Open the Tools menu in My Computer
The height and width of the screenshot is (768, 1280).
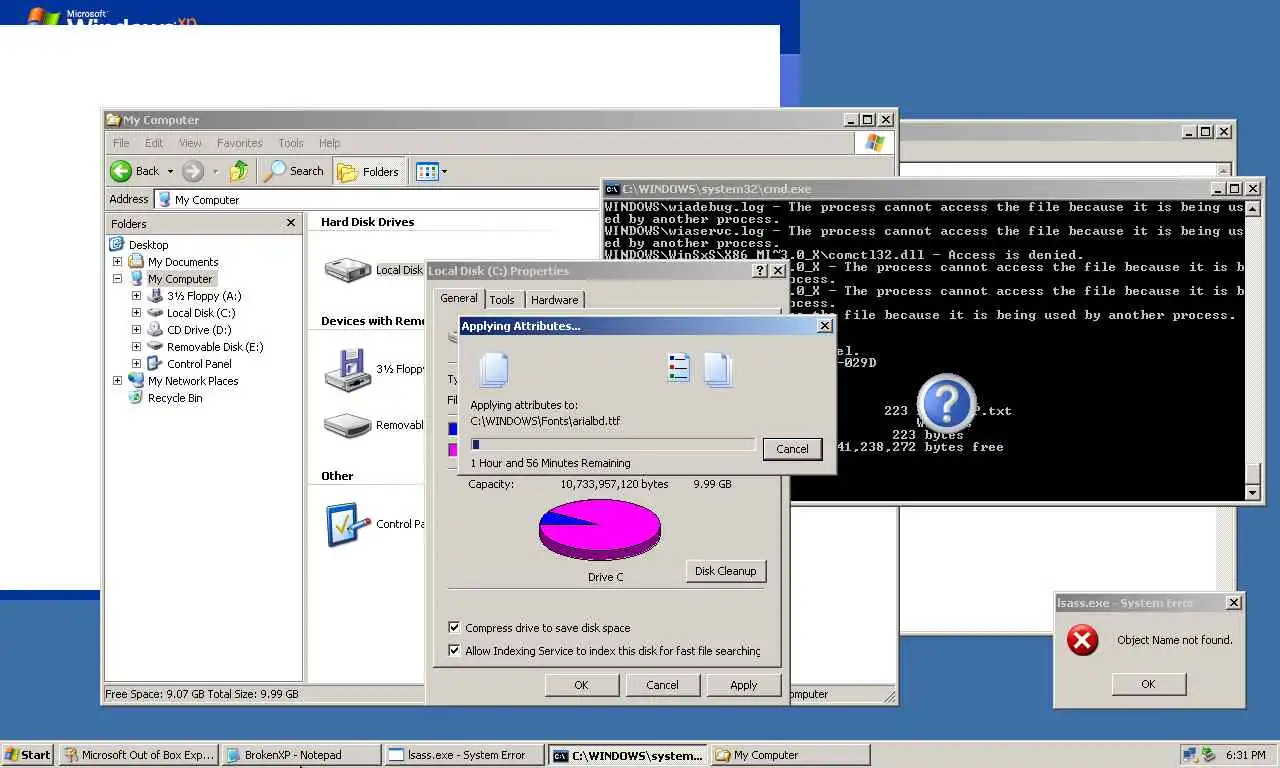(291, 143)
